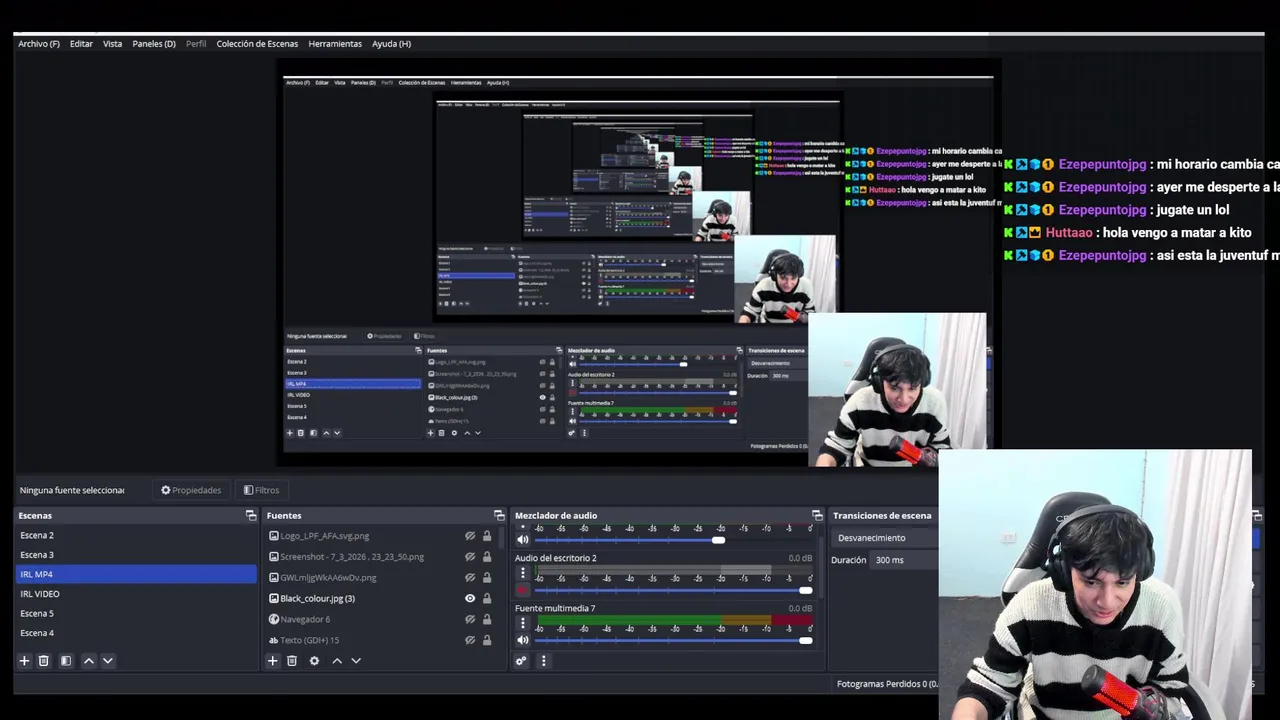Screen dimensions: 1280x720
Task: Show the Screenshot - 7_3_2026 source
Action: point(470,557)
